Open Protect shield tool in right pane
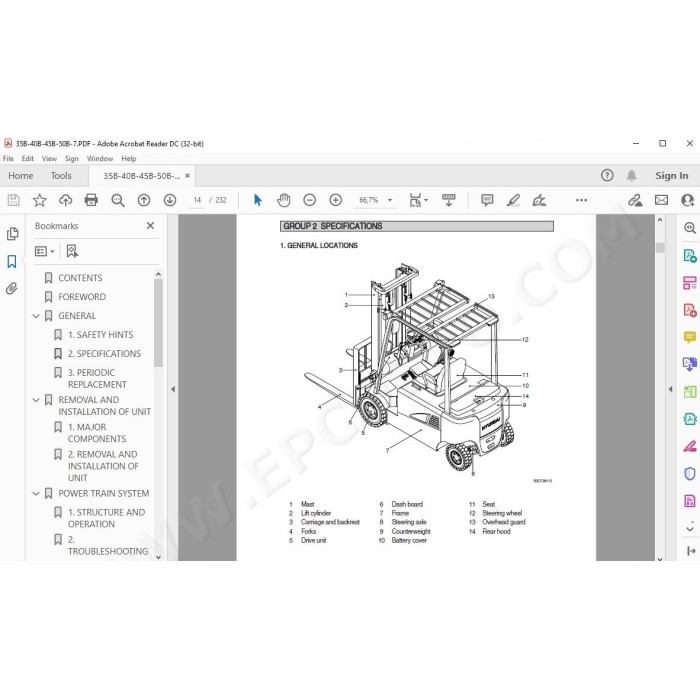 pyautogui.click(x=690, y=474)
